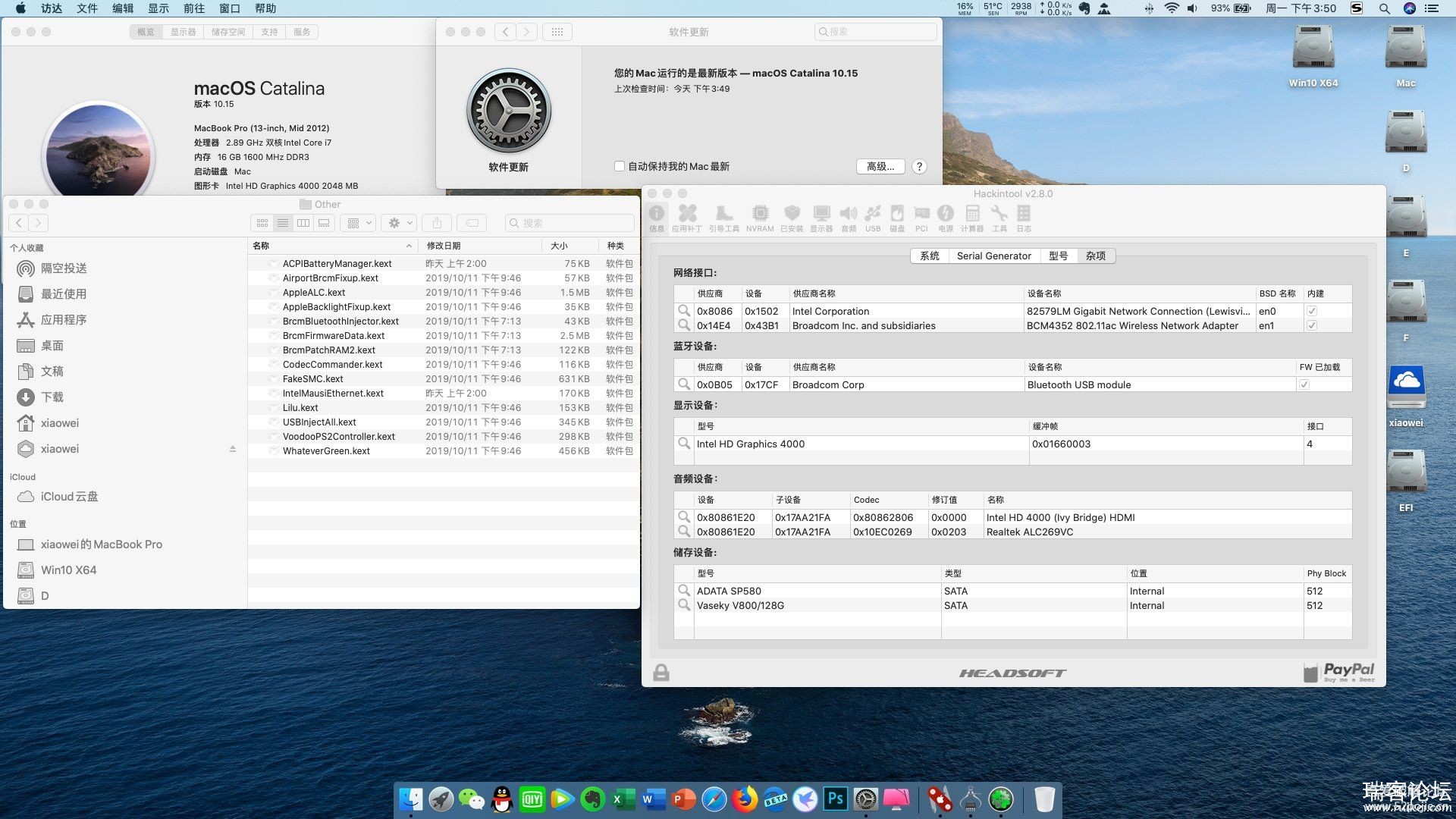1456x819 pixels.
Task: Show all preferences grid button
Action: point(557,32)
